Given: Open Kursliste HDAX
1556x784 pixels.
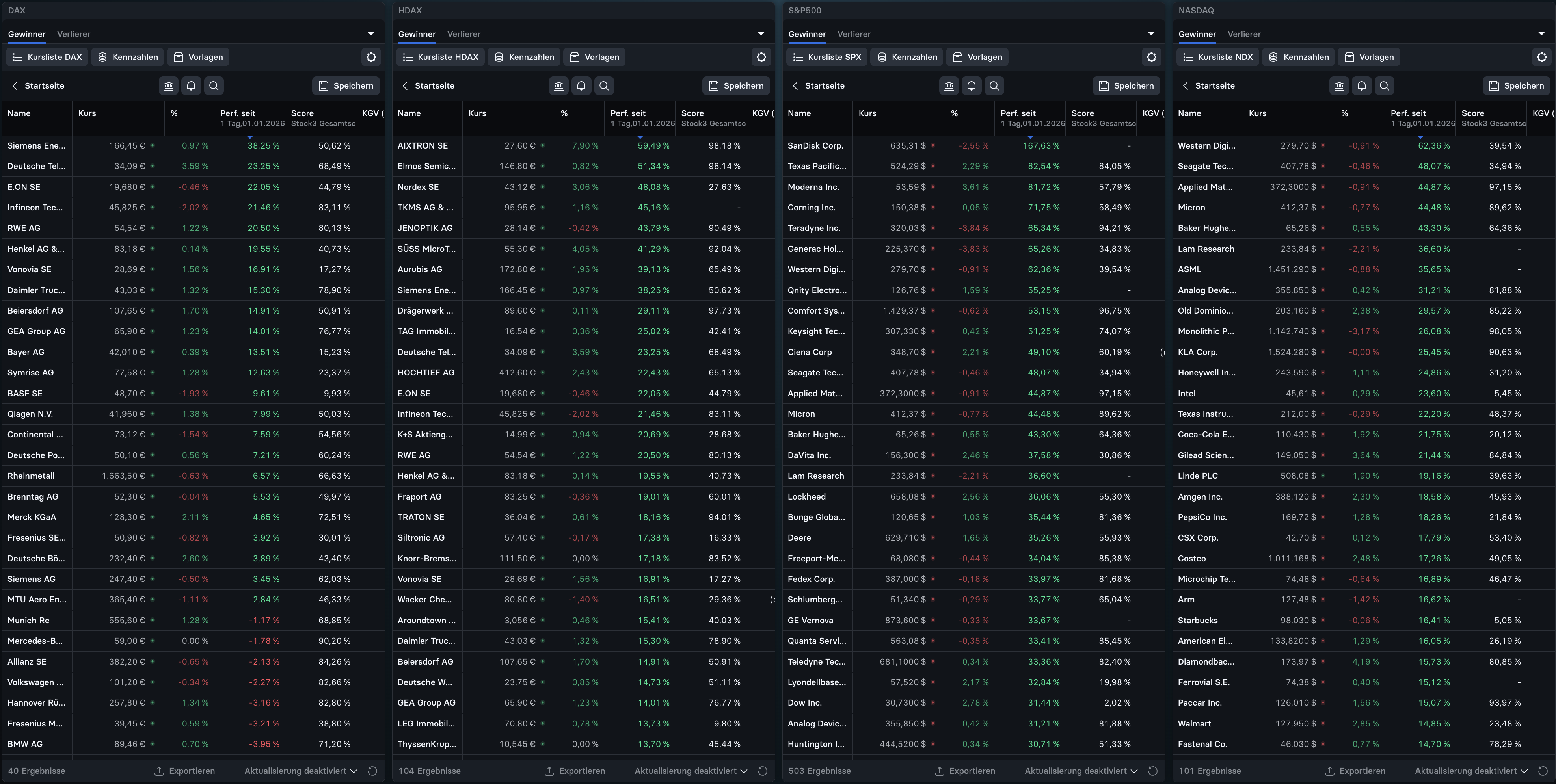Looking at the screenshot, I should 440,57.
